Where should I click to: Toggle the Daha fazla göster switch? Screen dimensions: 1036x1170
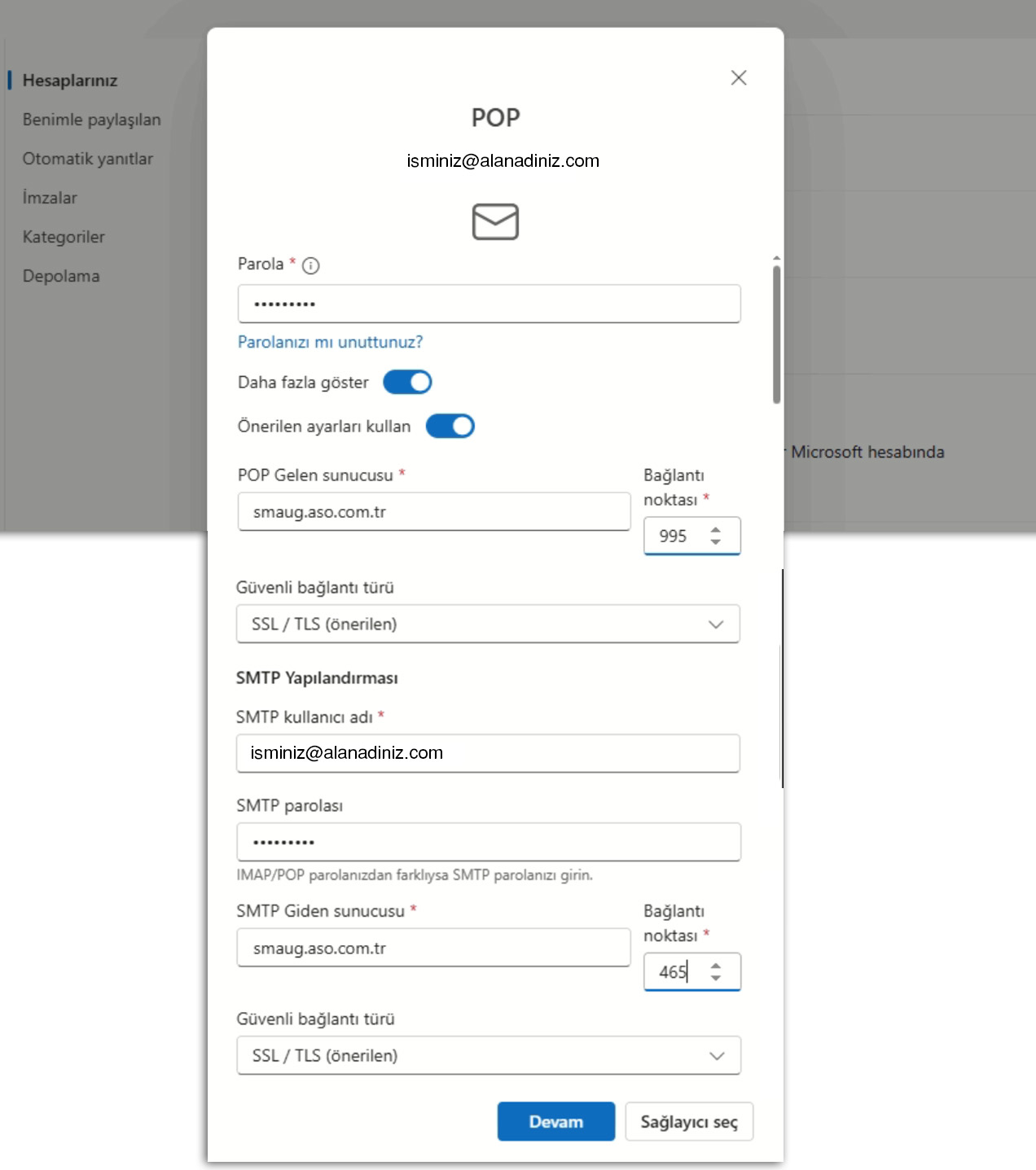407,382
